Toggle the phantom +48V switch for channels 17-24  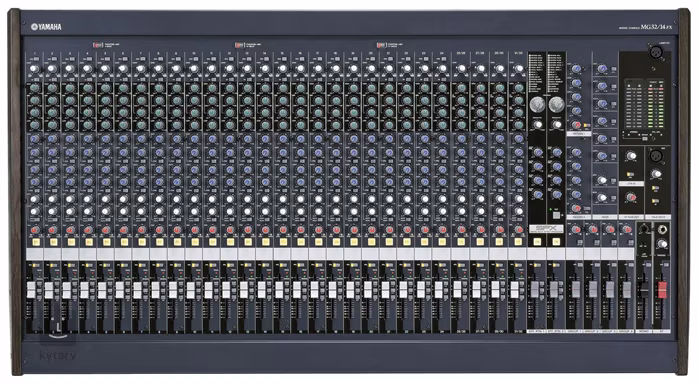pyautogui.click(x=381, y=45)
